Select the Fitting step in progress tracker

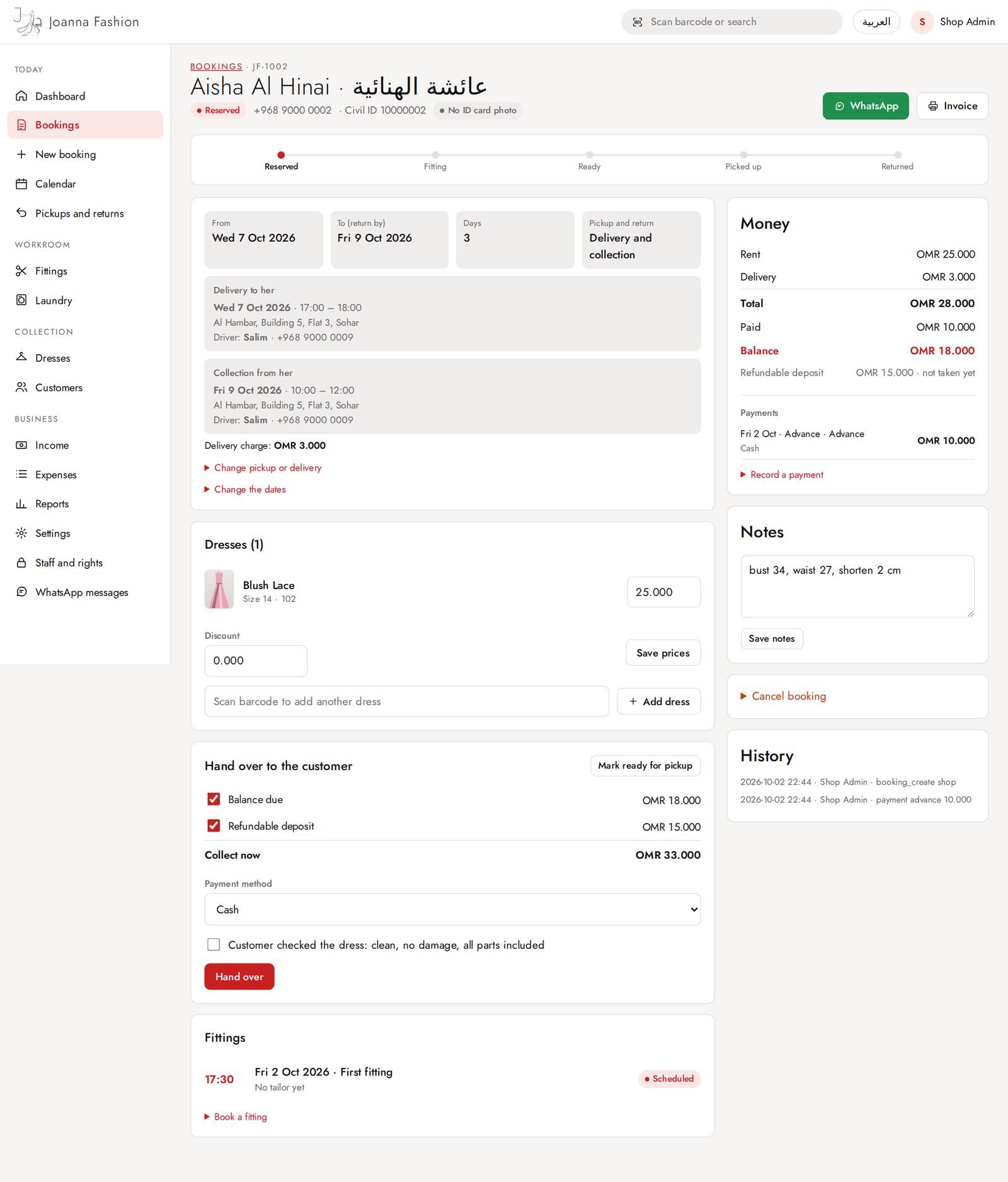pyautogui.click(x=435, y=160)
